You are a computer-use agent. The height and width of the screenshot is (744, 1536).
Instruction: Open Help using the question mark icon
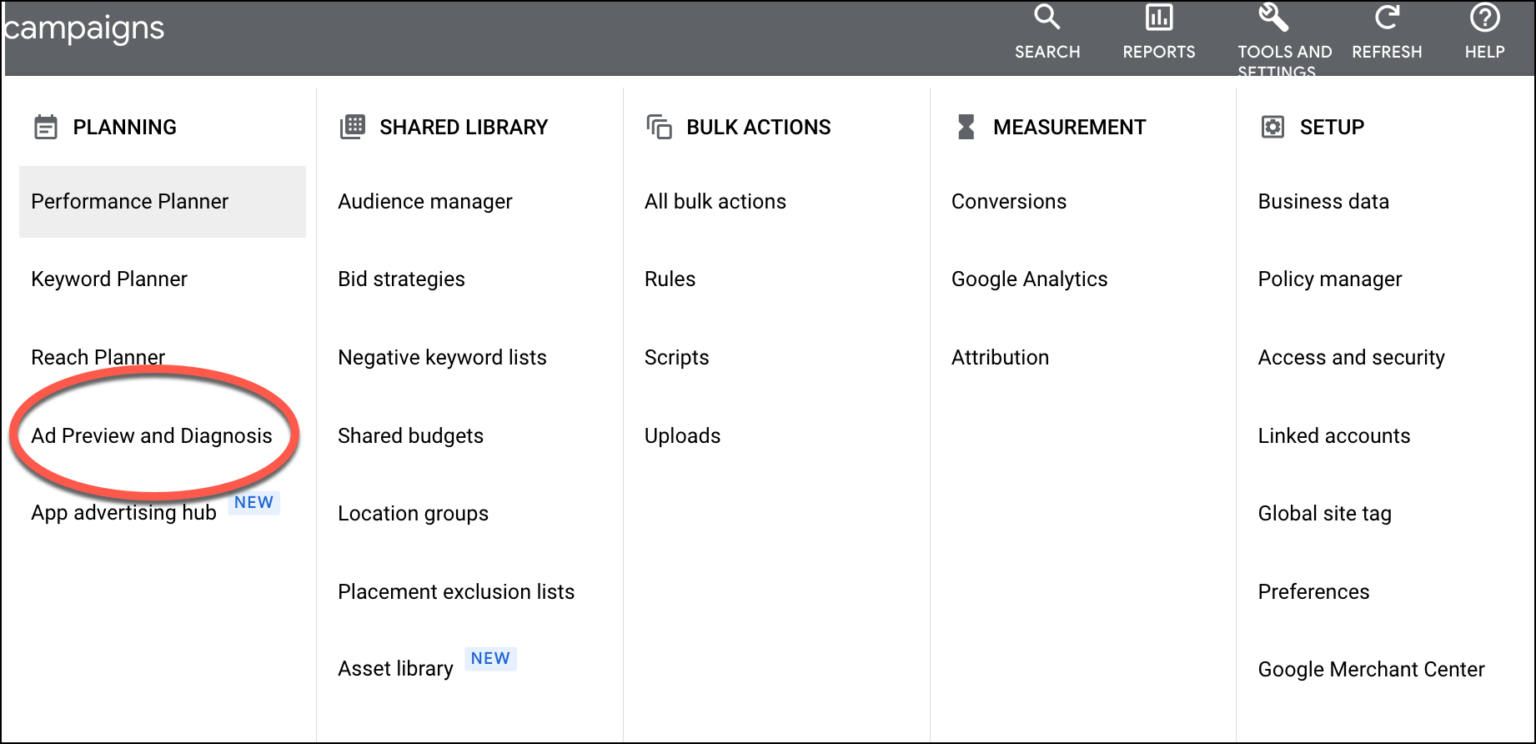(1483, 17)
